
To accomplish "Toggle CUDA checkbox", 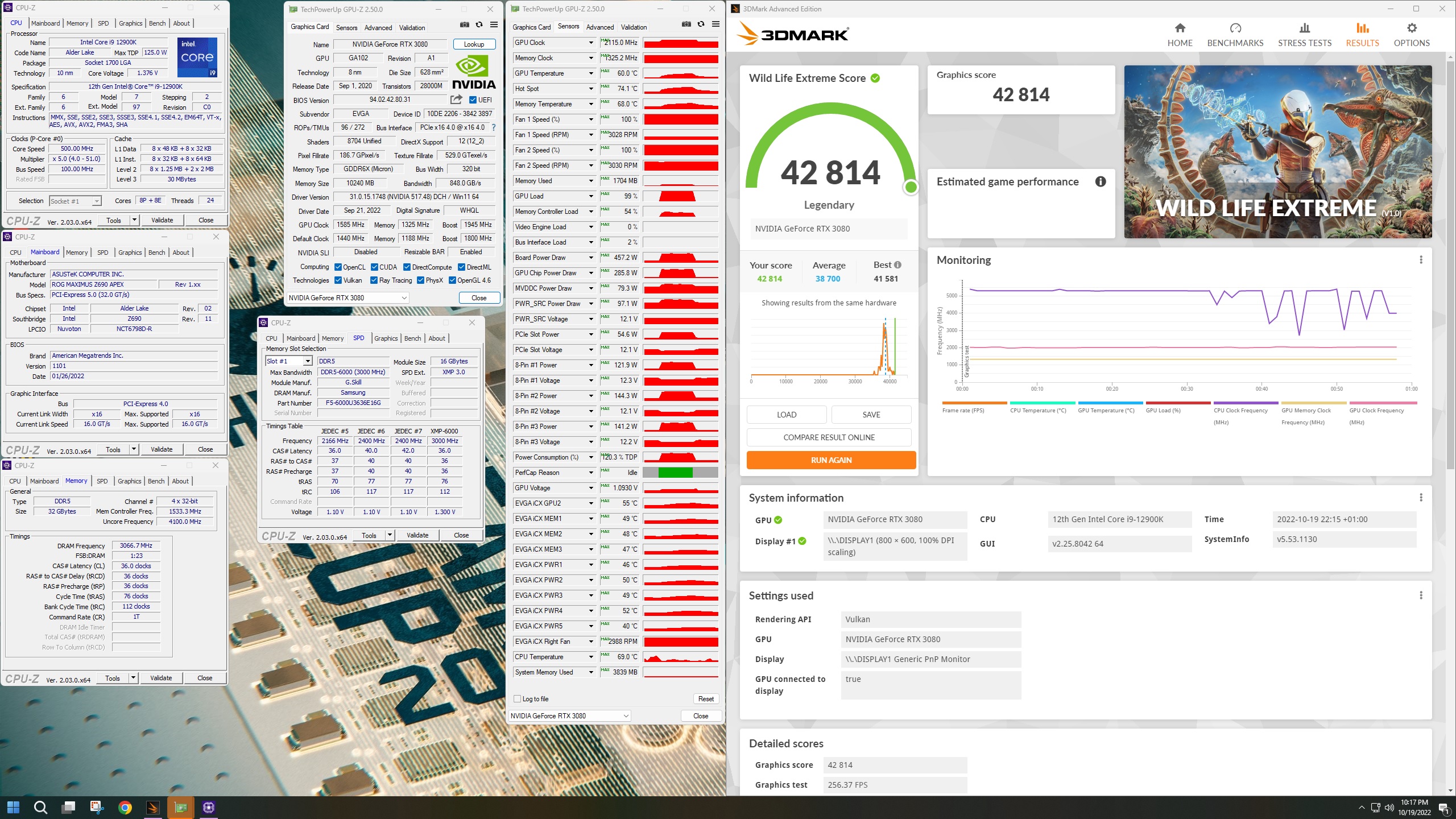I will pyautogui.click(x=374, y=267).
